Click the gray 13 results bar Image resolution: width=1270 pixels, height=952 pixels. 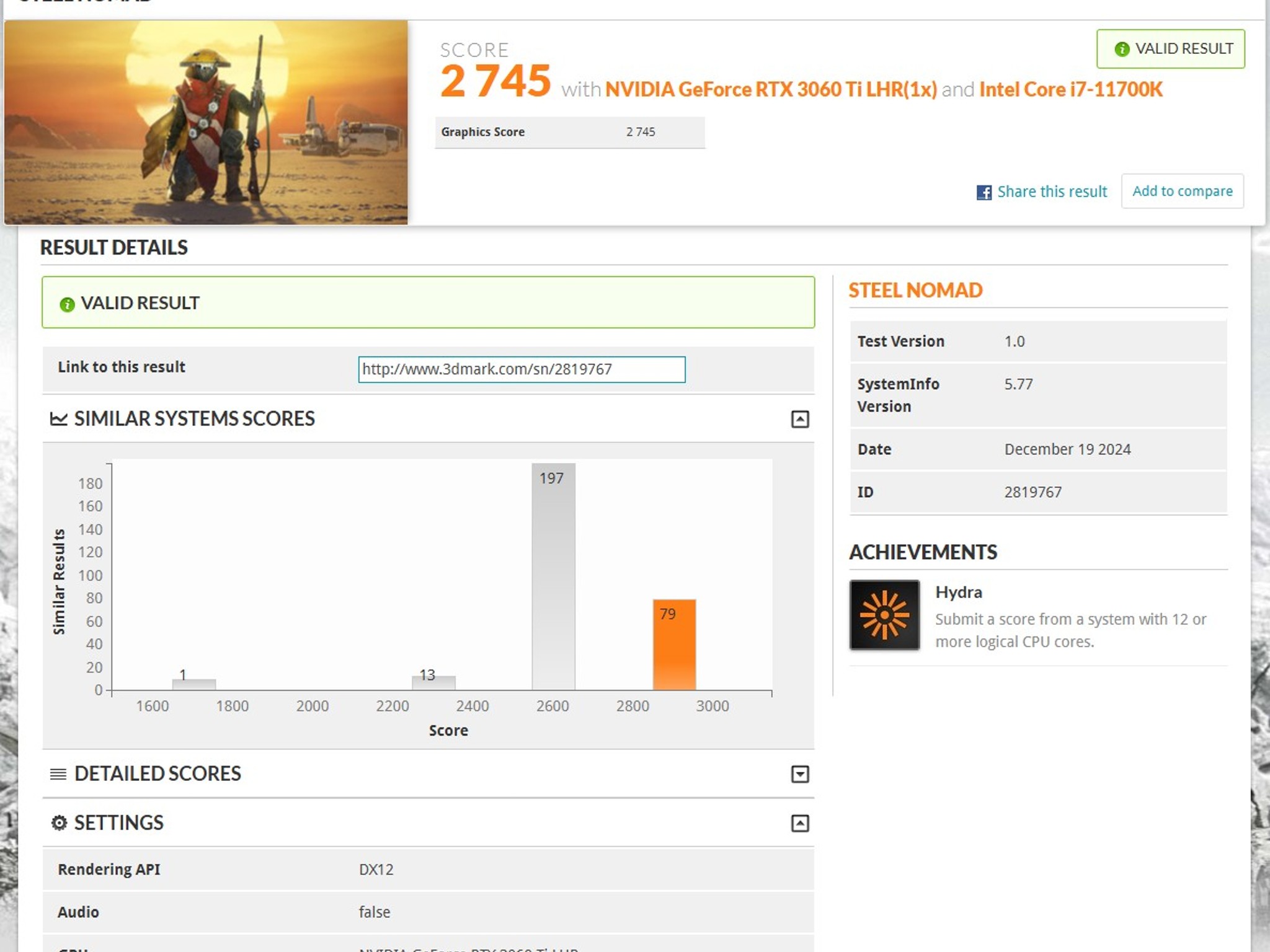433,682
